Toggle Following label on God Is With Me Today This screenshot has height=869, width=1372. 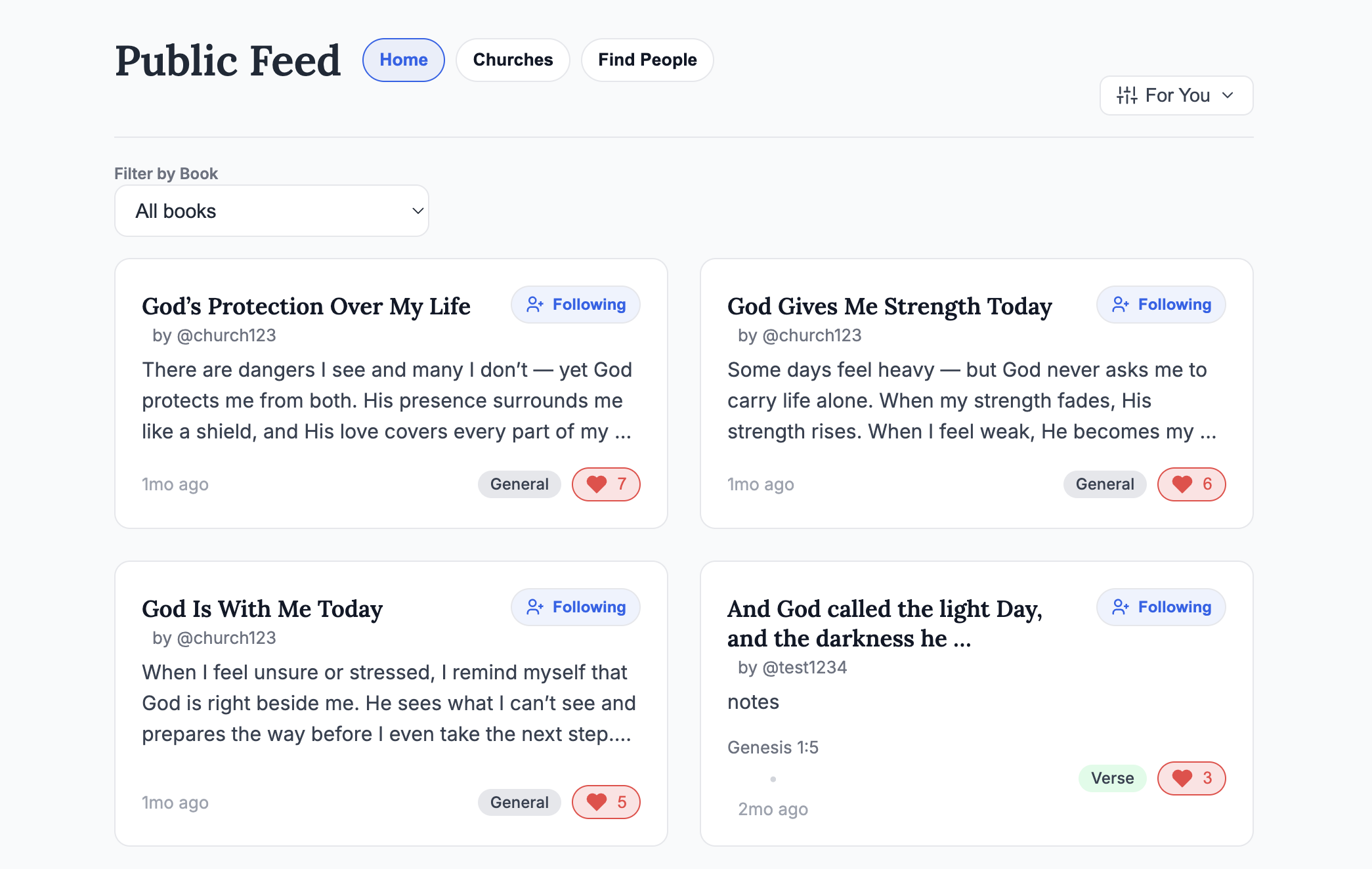pos(588,607)
